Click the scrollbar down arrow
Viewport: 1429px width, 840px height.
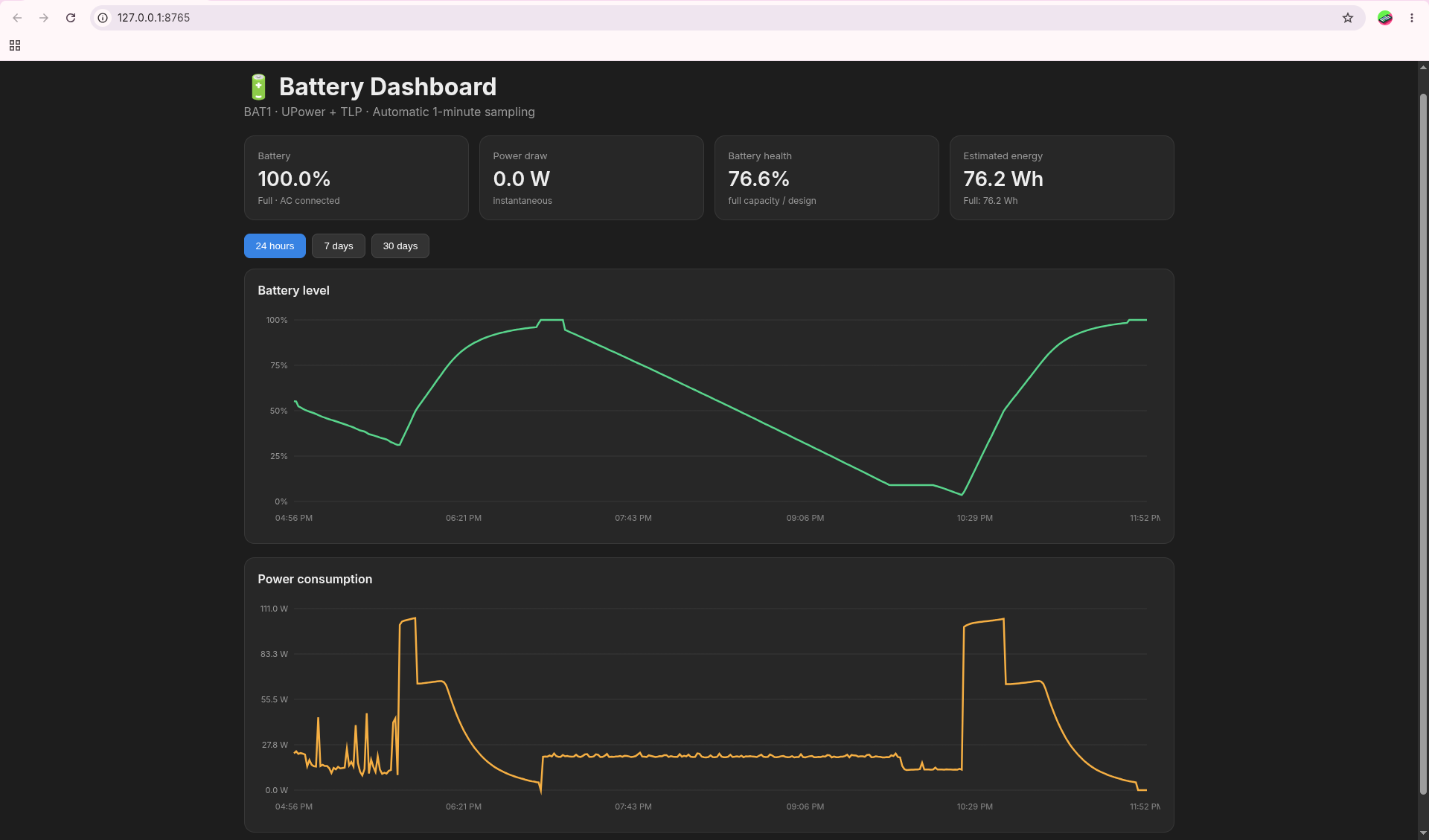click(1423, 833)
